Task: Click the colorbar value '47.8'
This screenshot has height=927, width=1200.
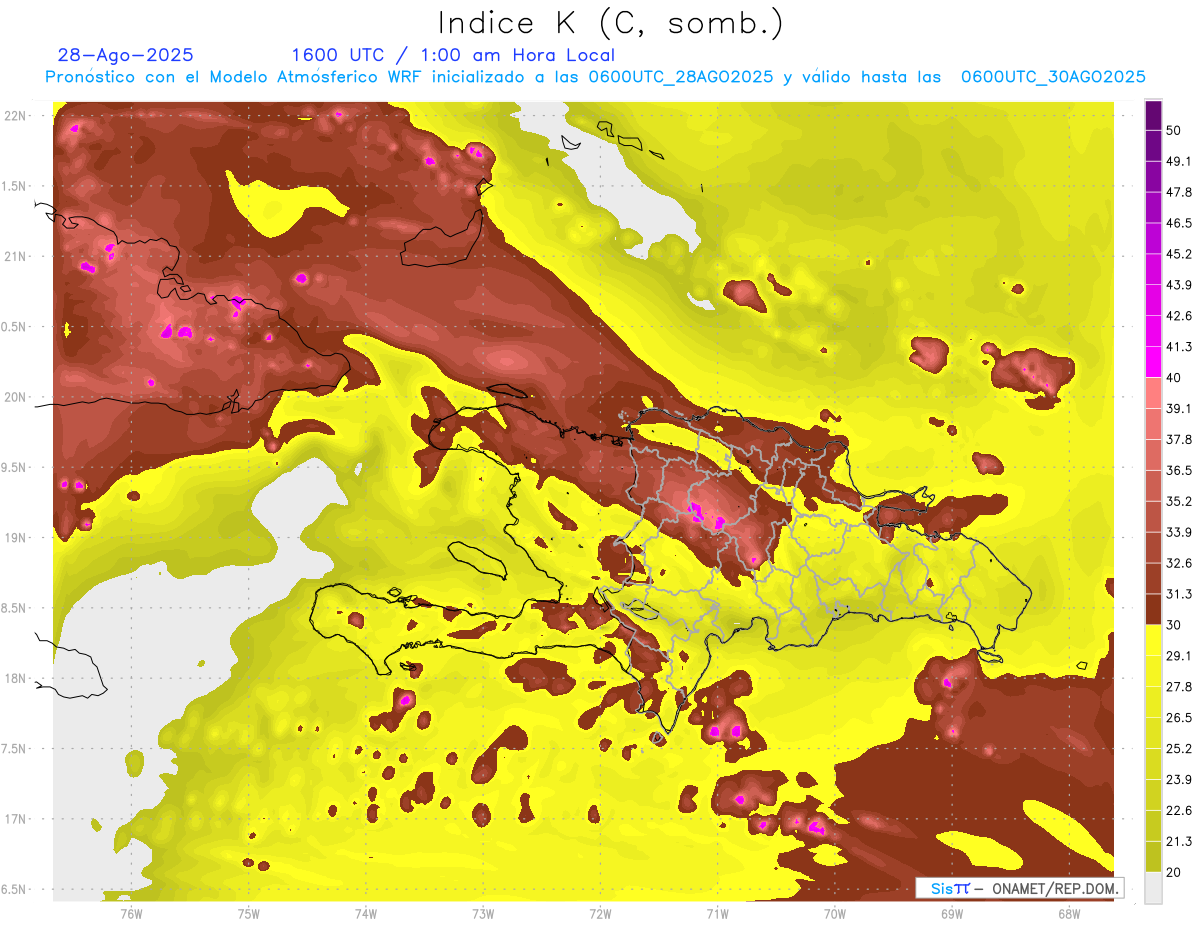Action: point(1178,192)
